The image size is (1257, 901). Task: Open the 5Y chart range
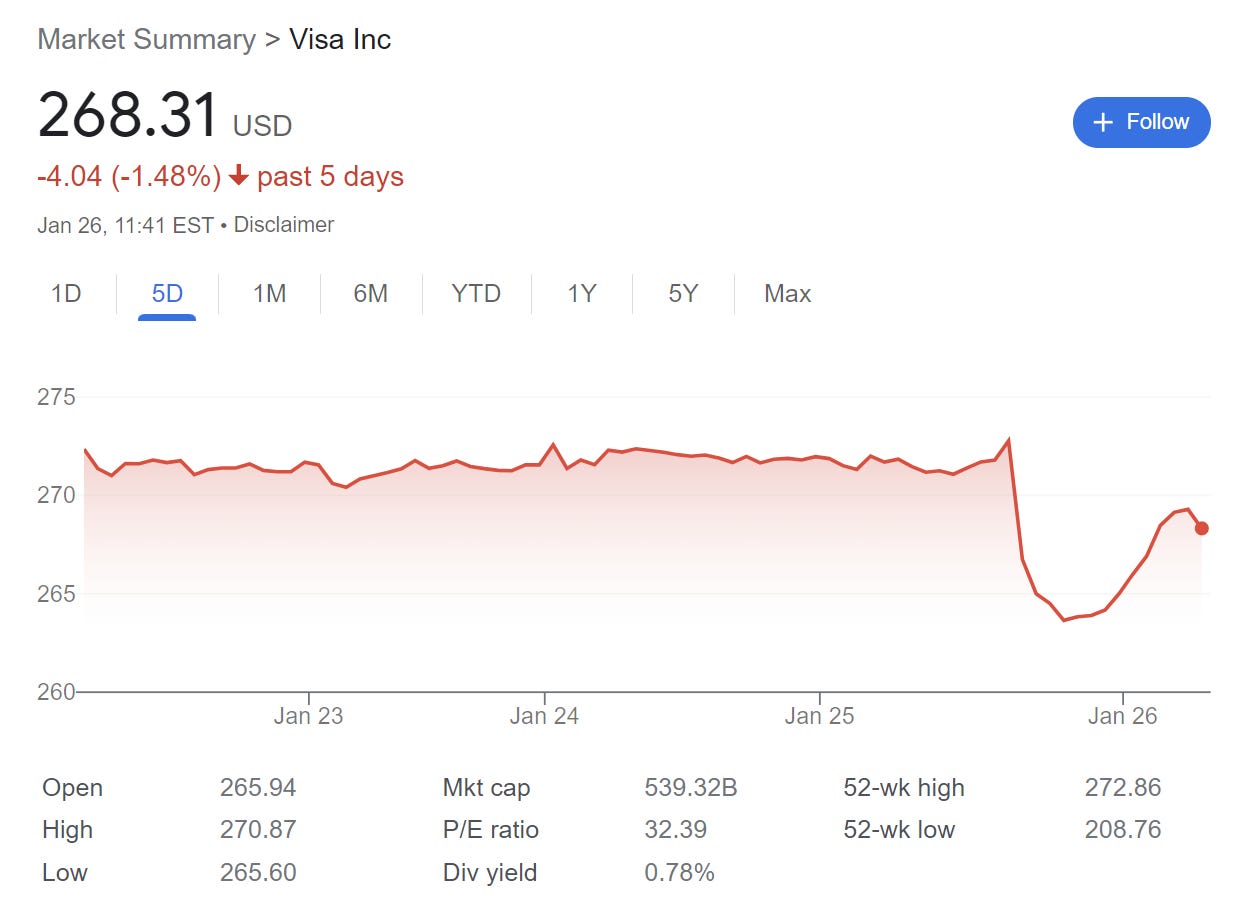pos(683,294)
